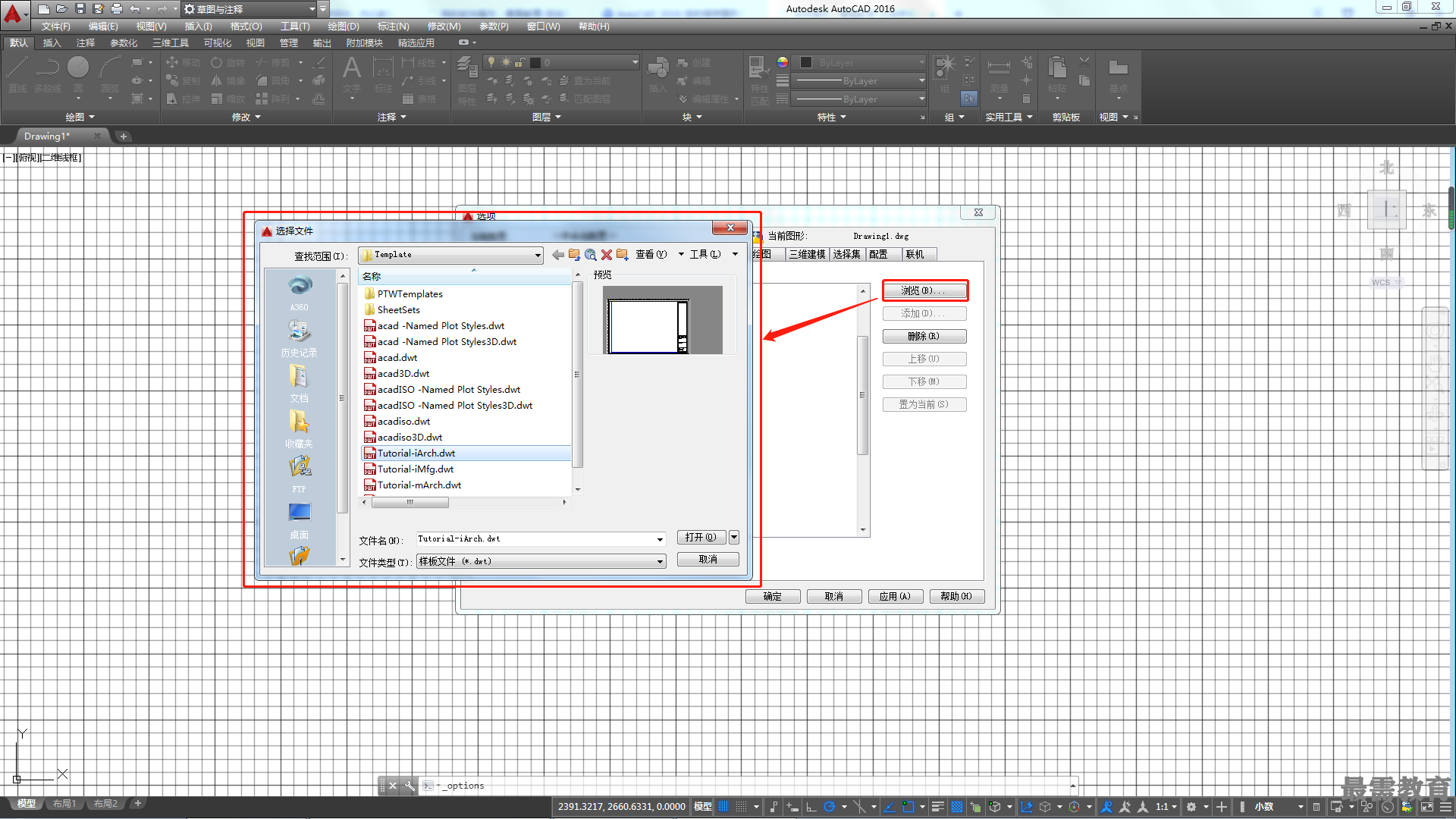Toggle object snap tracking in status bar
Screen dimensions: 1456x819
click(890, 807)
